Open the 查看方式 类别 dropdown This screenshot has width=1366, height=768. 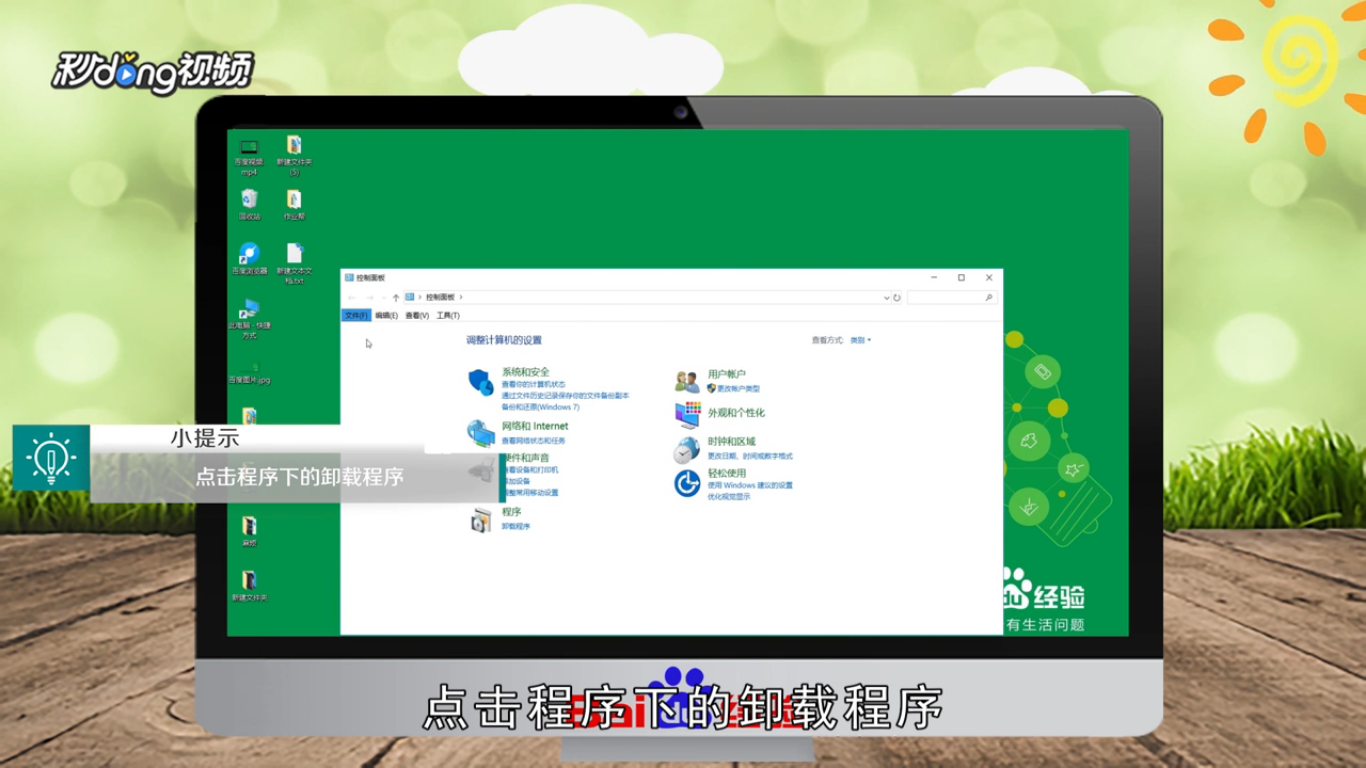(860, 340)
